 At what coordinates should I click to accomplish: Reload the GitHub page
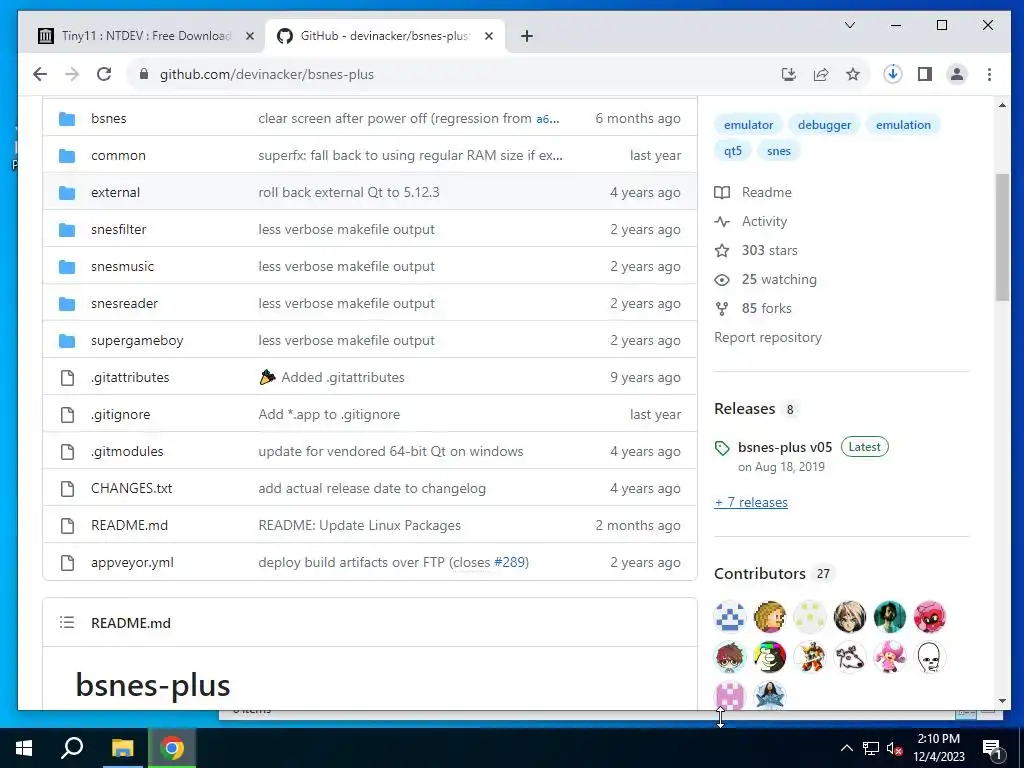coord(104,74)
